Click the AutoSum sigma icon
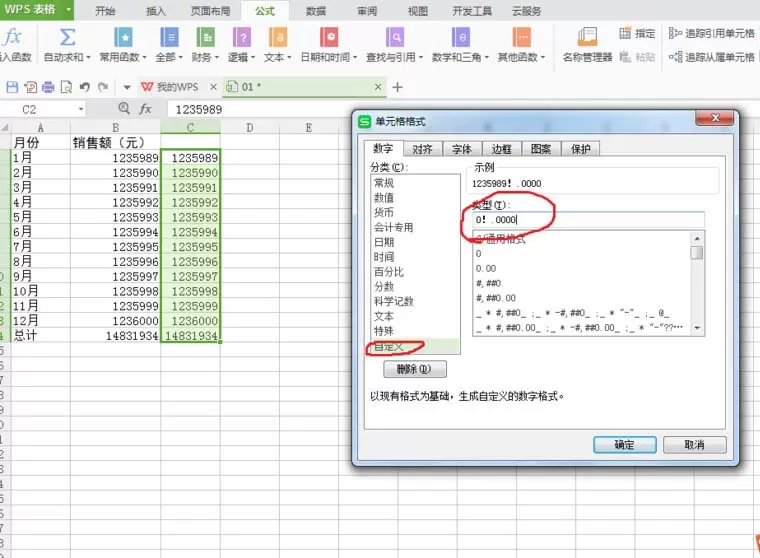The width and height of the screenshot is (760, 558). (x=67, y=37)
